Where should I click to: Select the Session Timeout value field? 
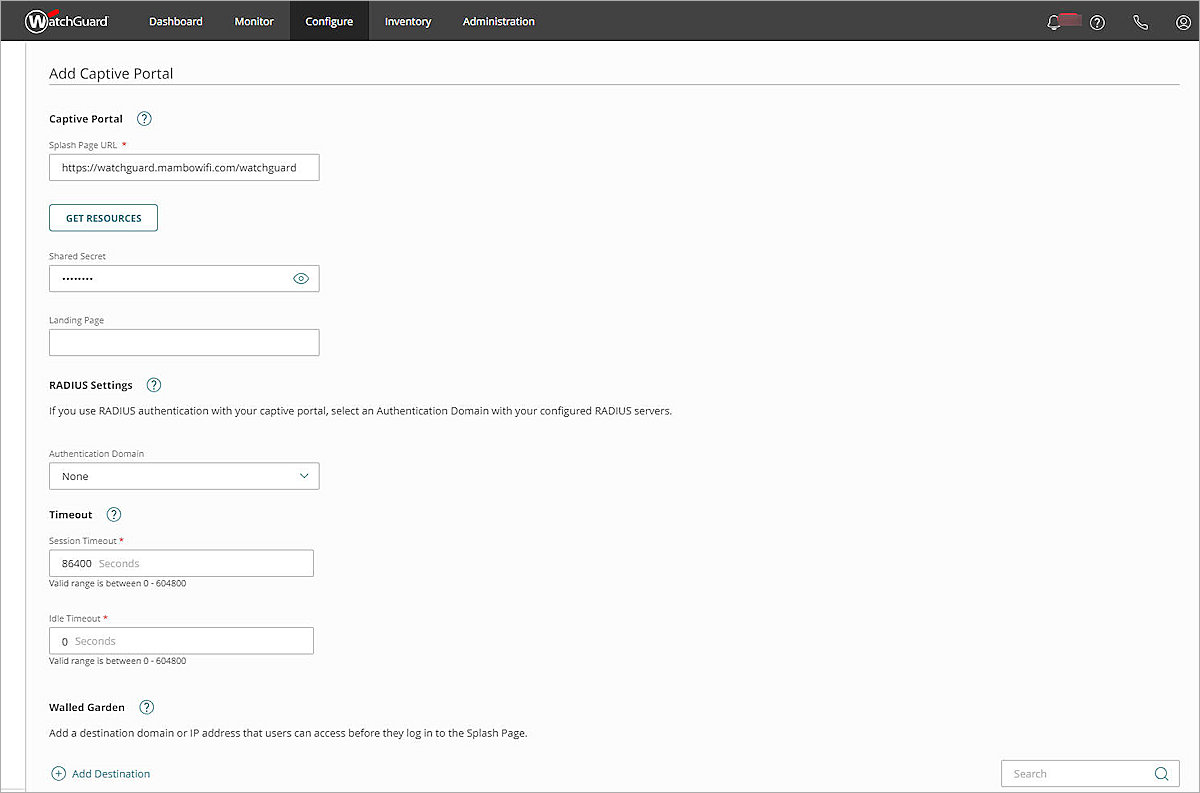tap(180, 563)
